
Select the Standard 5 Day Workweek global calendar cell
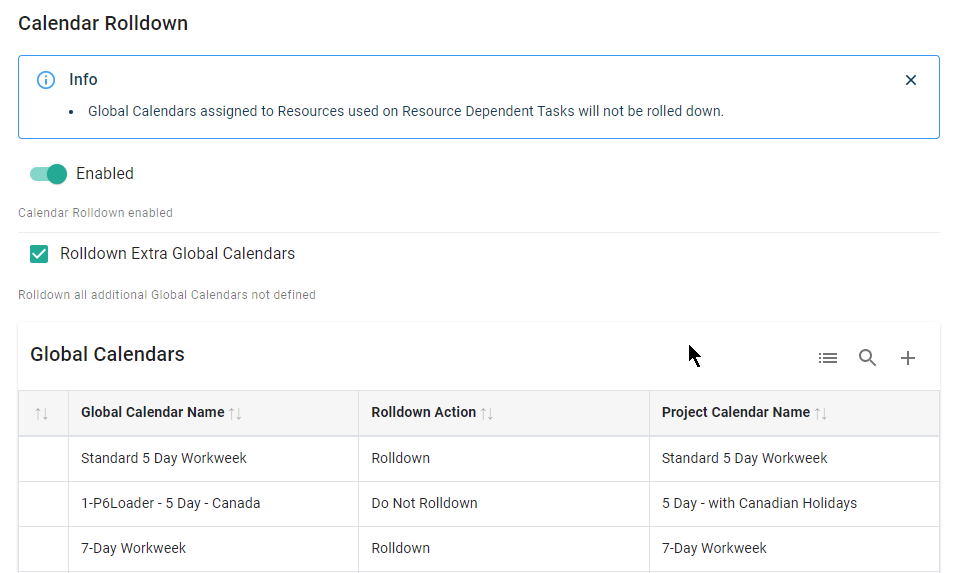[x=164, y=458]
